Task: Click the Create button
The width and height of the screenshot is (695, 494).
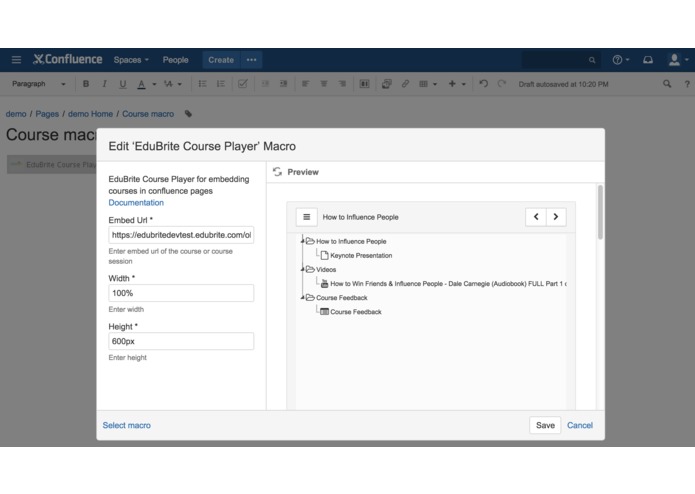Action: tap(221, 60)
